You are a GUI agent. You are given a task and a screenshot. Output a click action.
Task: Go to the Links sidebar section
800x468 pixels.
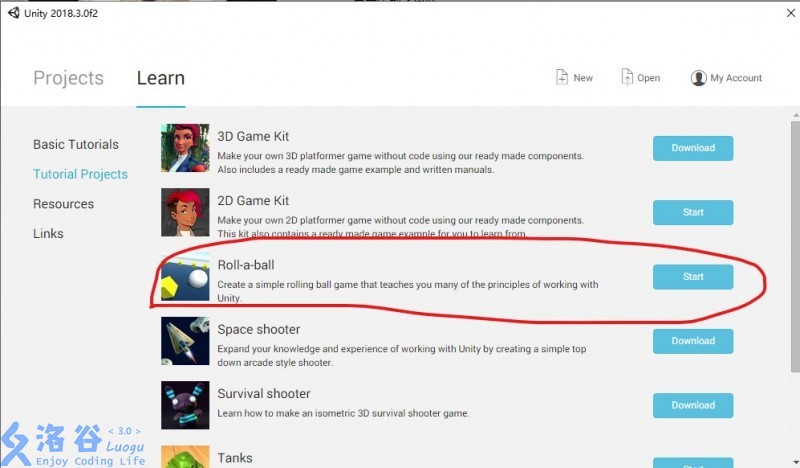(x=48, y=234)
